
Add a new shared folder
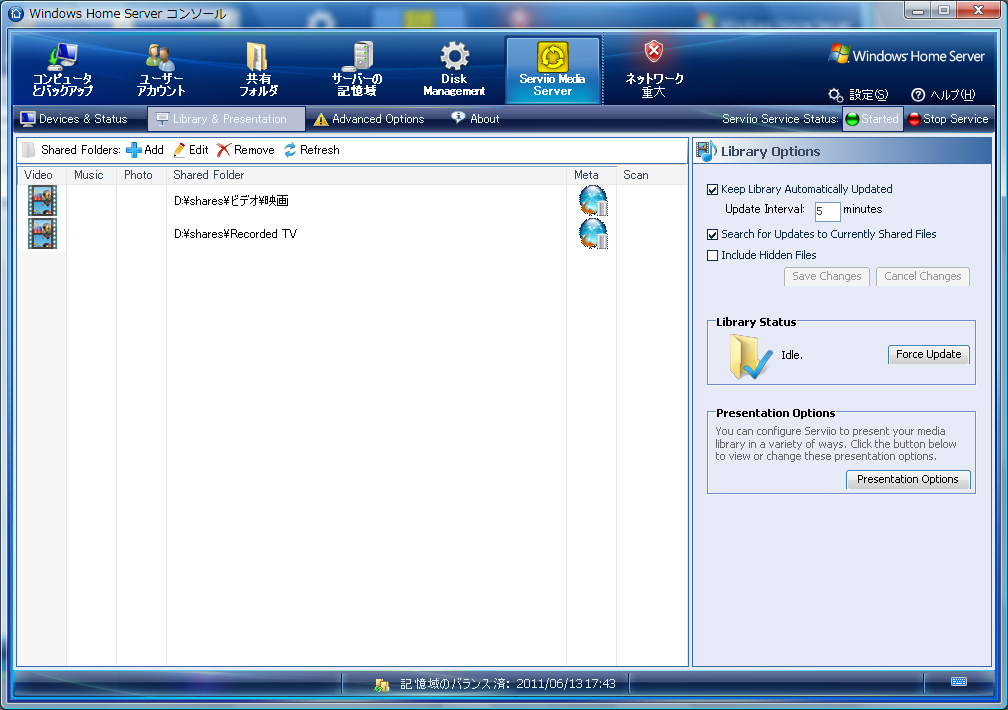(144, 150)
